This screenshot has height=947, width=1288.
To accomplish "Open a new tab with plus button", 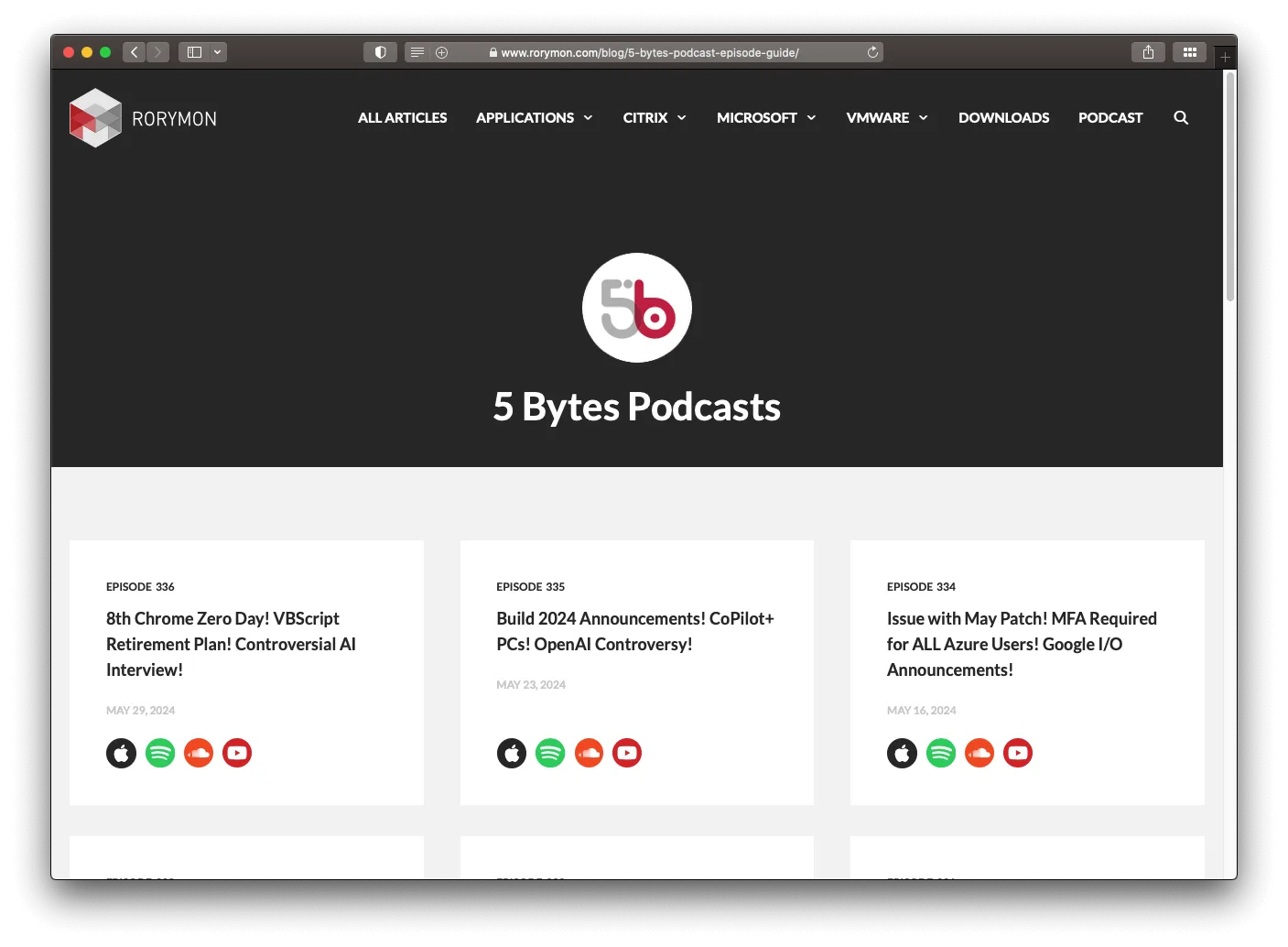I will pyautogui.click(x=1225, y=57).
